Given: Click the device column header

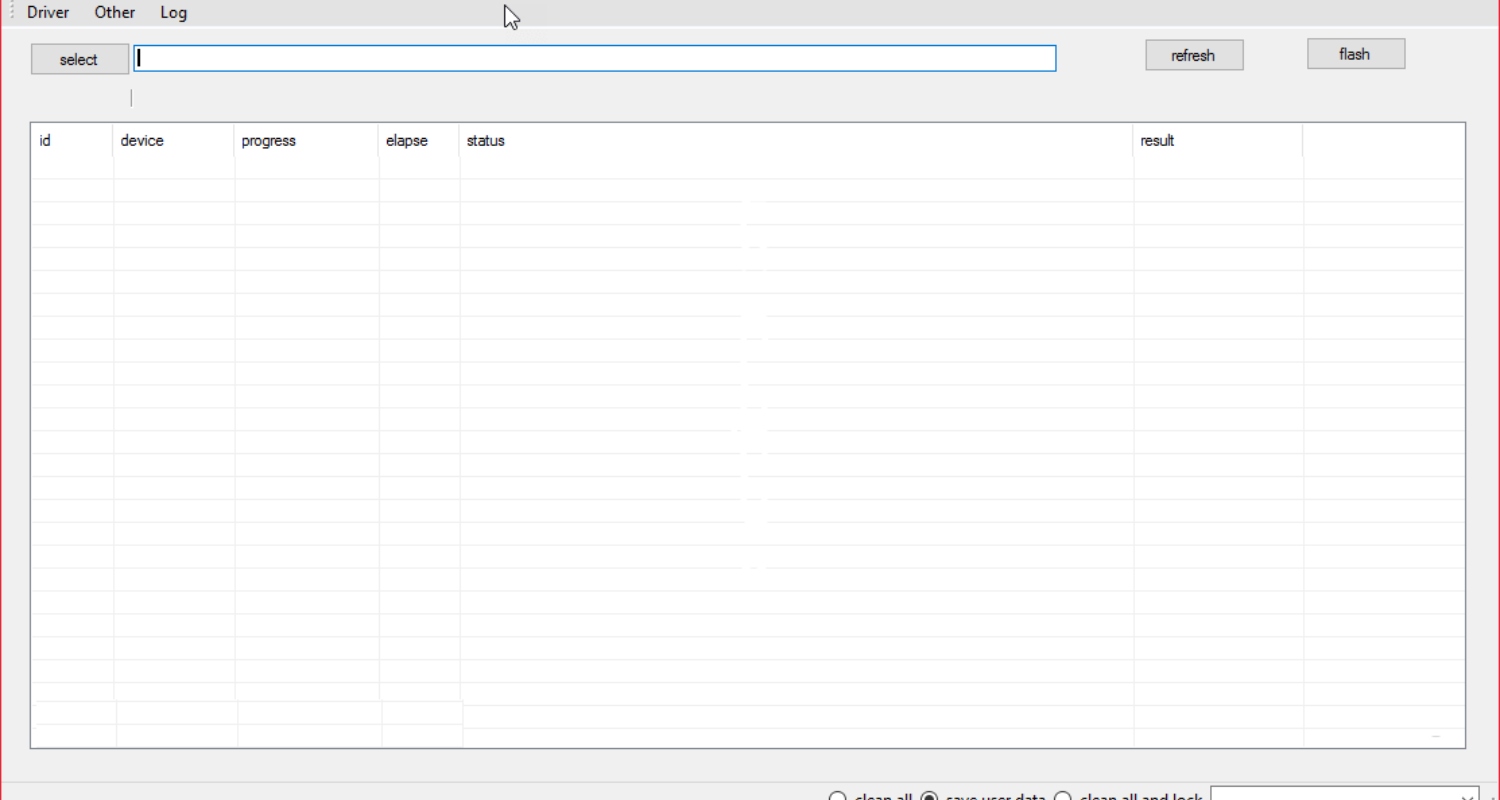Looking at the screenshot, I should [x=174, y=140].
